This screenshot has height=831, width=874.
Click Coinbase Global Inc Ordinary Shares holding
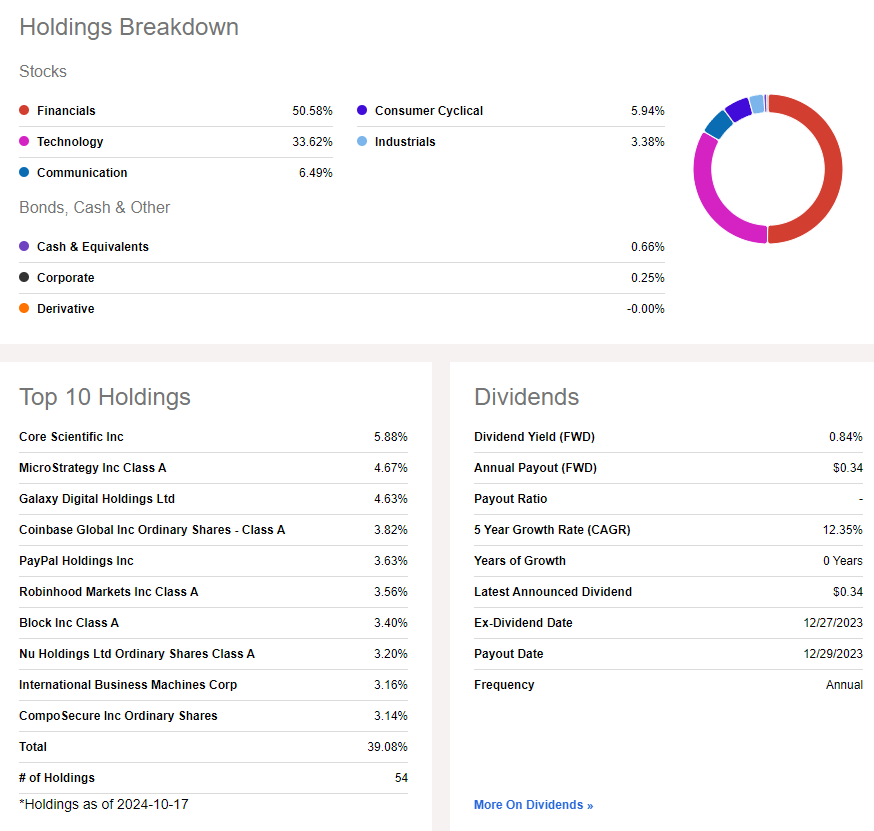[x=152, y=530]
